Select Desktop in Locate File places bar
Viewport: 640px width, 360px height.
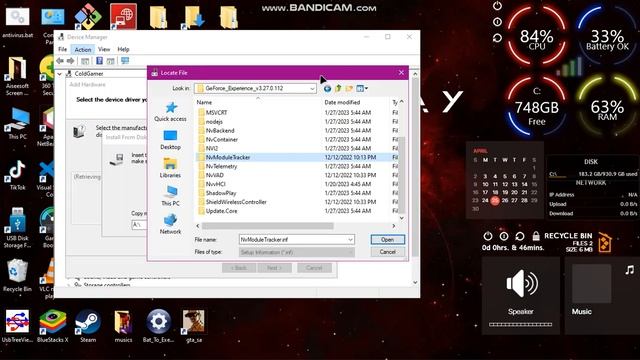[170, 140]
